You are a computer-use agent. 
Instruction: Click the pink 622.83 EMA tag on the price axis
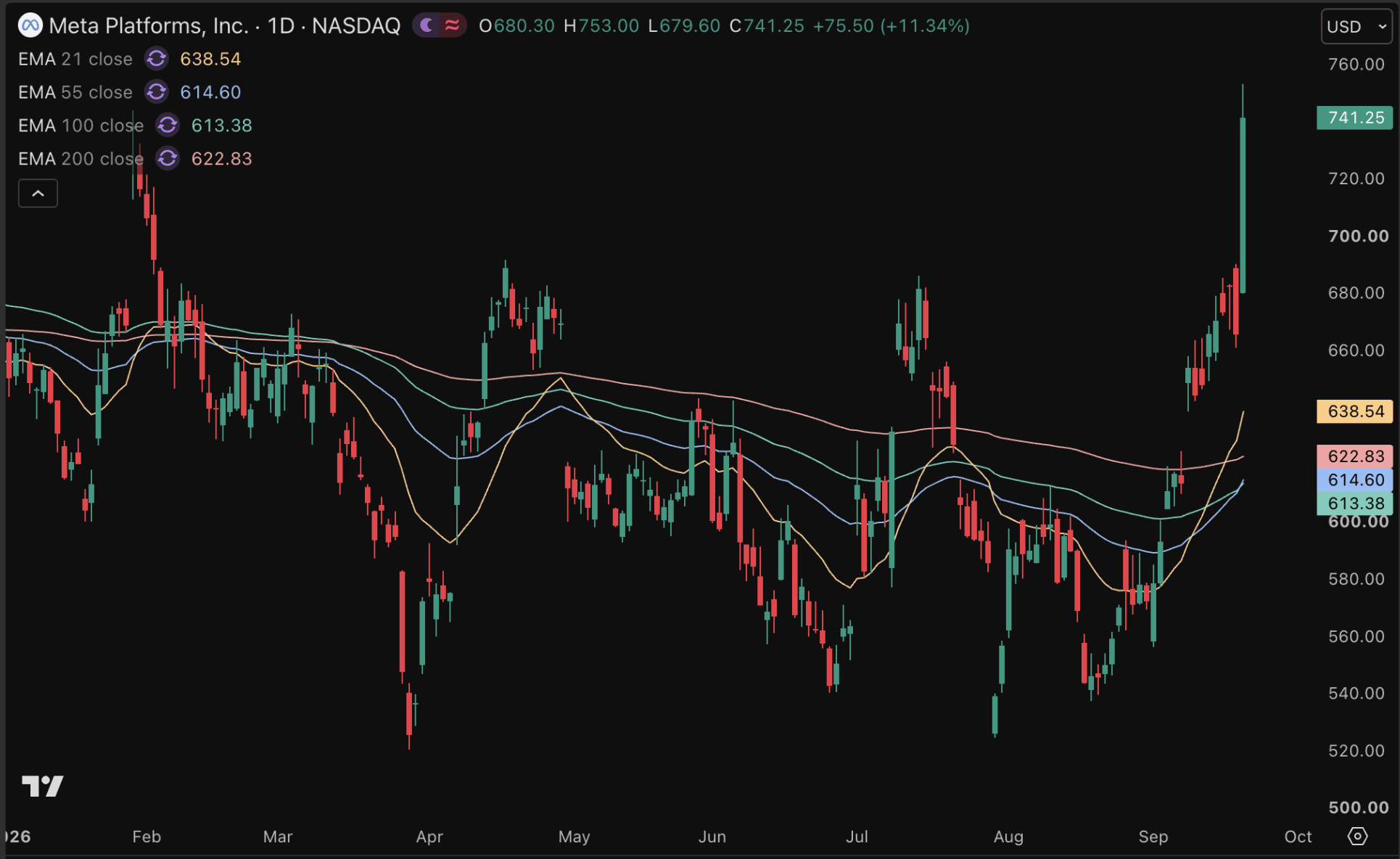tap(1354, 456)
